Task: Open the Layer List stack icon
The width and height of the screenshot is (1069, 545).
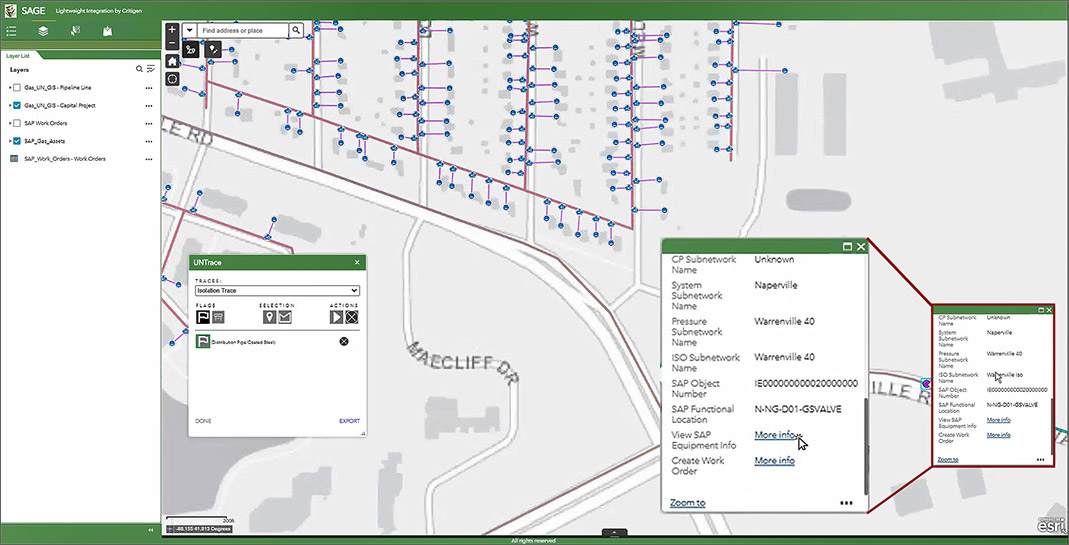Action: pos(43,31)
